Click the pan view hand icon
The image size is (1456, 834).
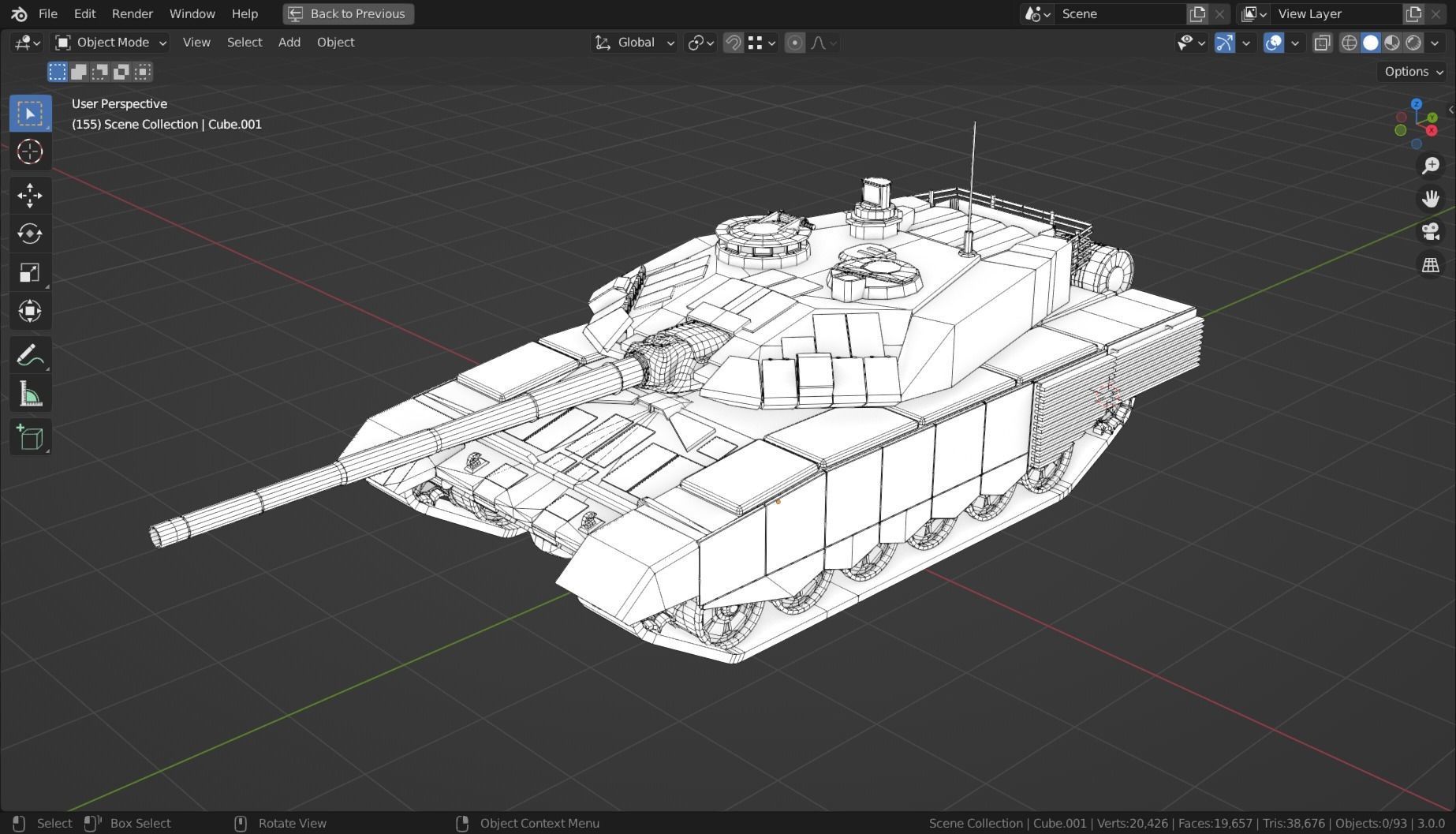click(1430, 198)
